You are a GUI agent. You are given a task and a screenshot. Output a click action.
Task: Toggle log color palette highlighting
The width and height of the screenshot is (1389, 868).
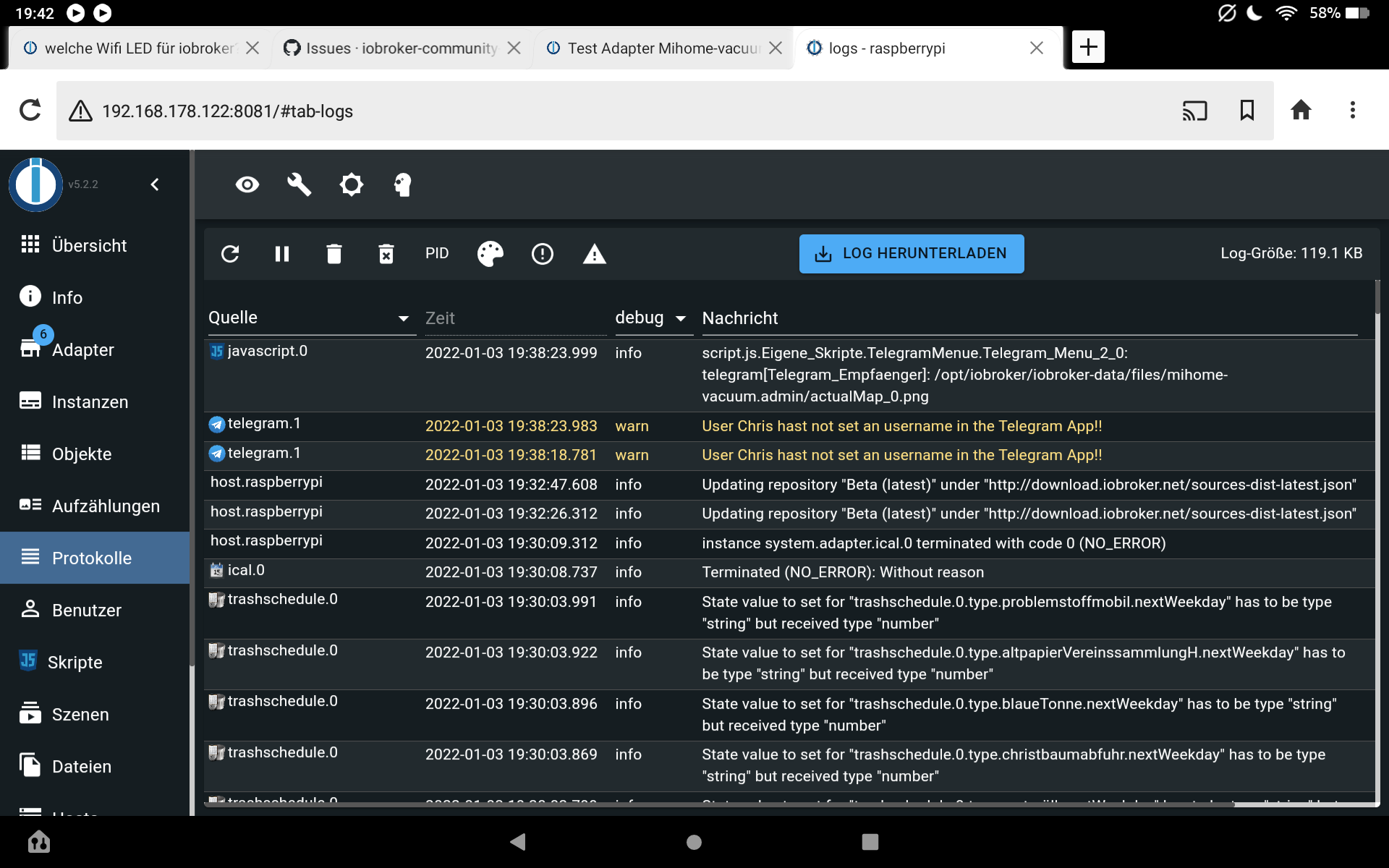click(x=490, y=254)
